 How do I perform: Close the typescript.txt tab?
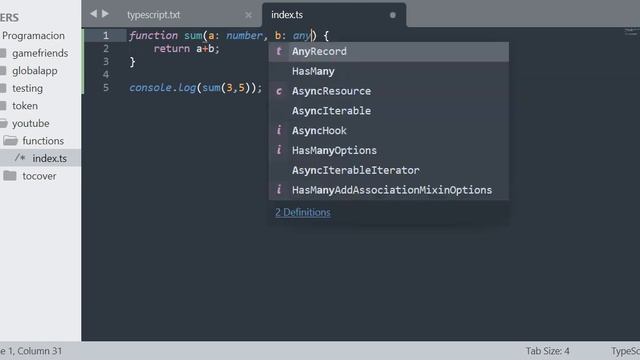click(x=248, y=15)
